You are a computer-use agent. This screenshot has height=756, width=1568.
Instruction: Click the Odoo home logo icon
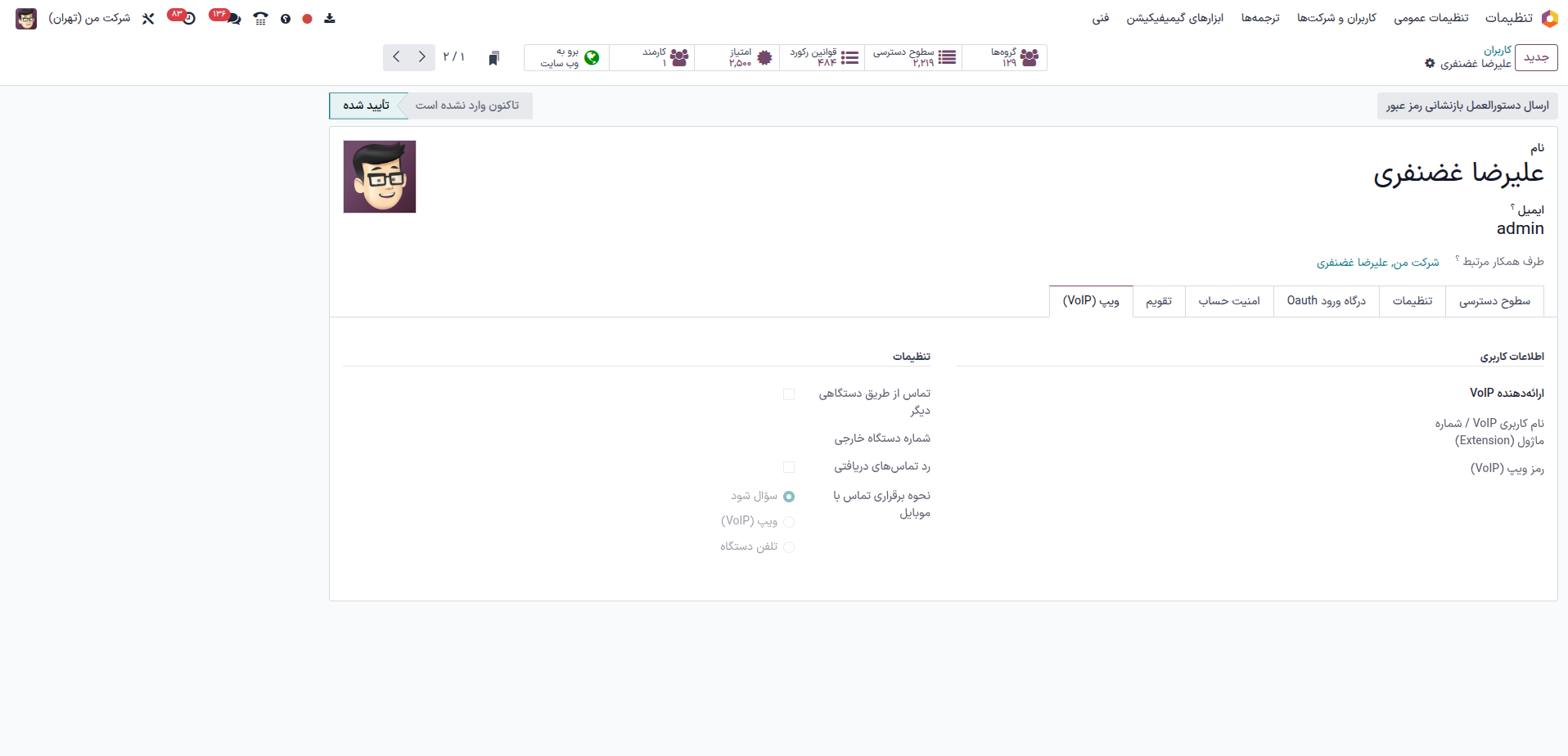(x=1549, y=18)
